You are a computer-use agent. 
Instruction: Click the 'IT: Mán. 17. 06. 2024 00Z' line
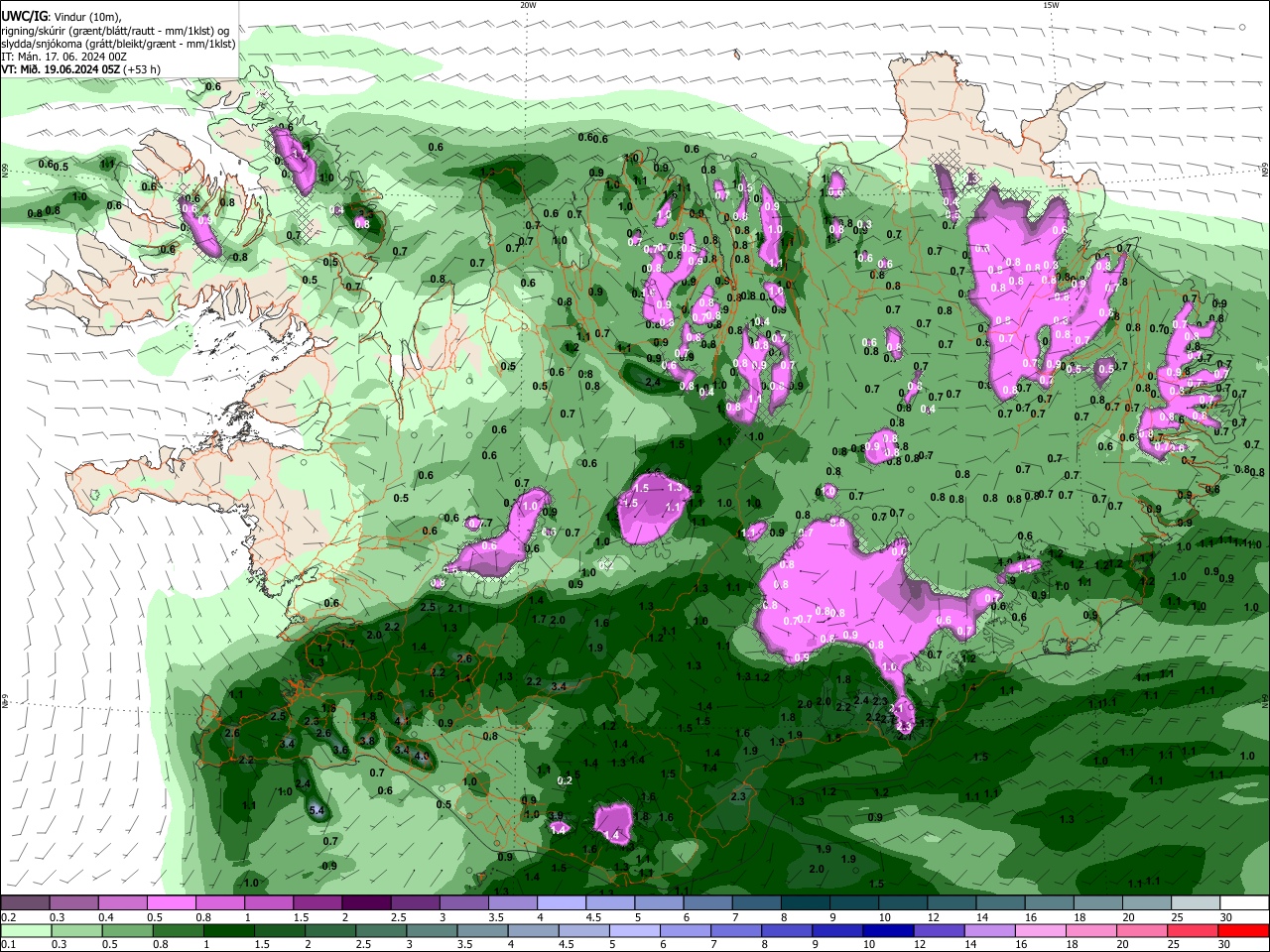63,57
